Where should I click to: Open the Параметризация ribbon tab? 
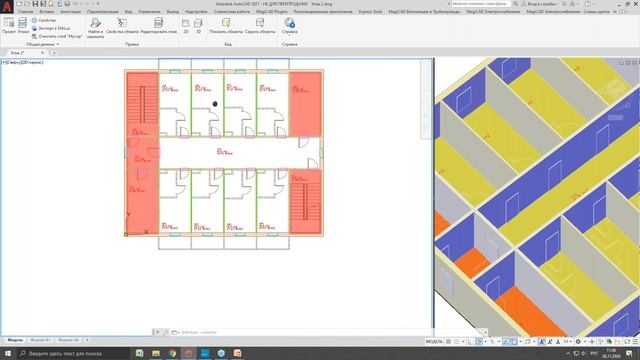pyautogui.click(x=103, y=12)
